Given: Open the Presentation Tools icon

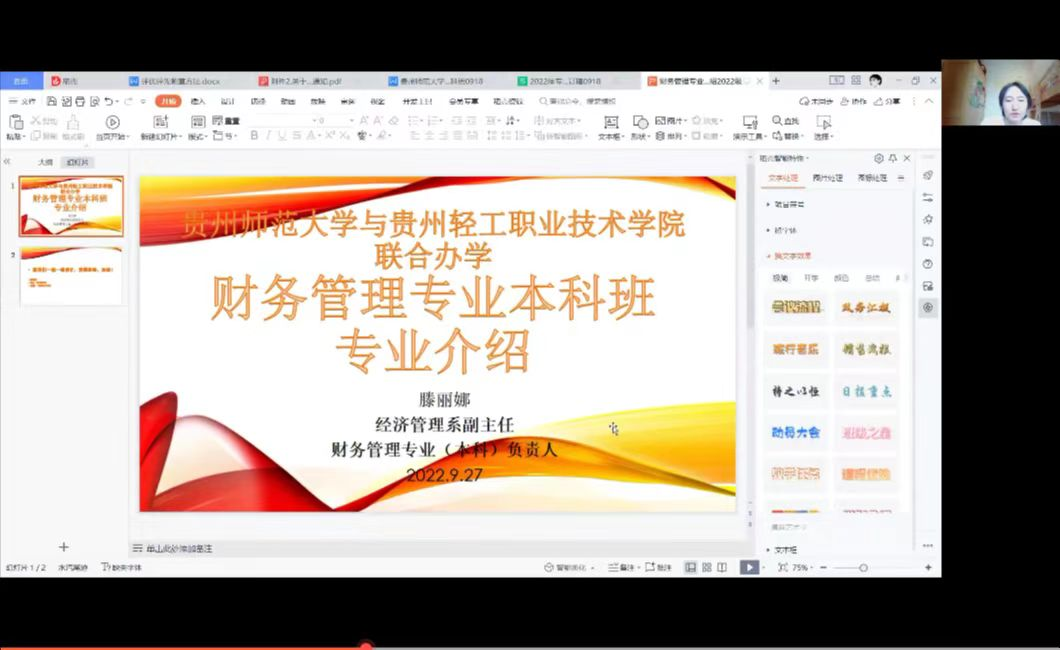Looking at the screenshot, I should (750, 122).
